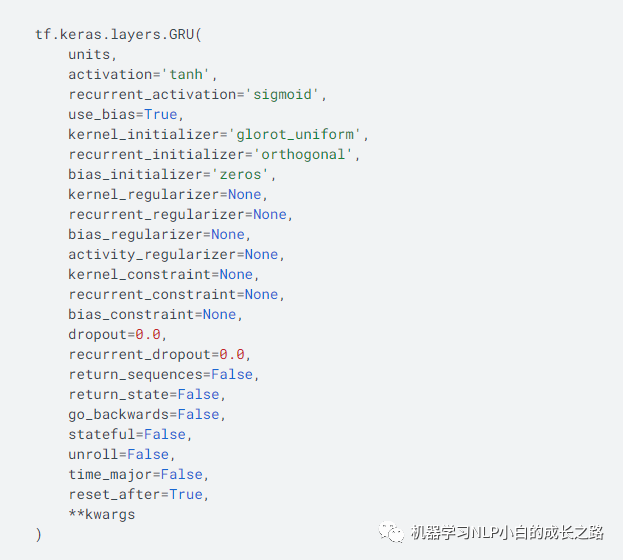Click the time_major=False line
The height and width of the screenshot is (560, 623).
tap(139, 474)
